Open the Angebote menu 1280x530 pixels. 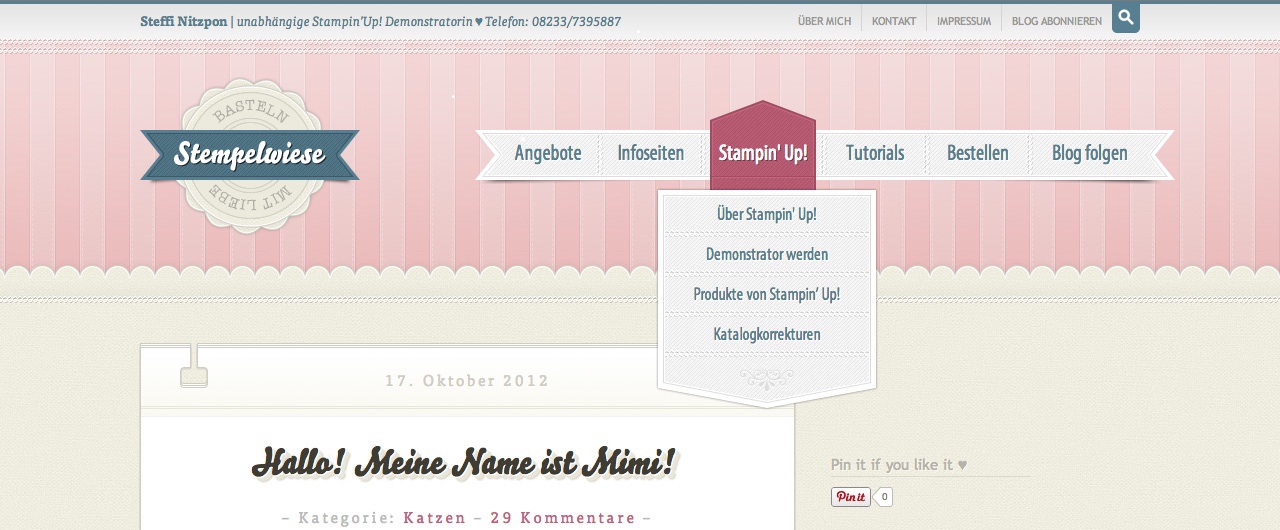(x=548, y=154)
